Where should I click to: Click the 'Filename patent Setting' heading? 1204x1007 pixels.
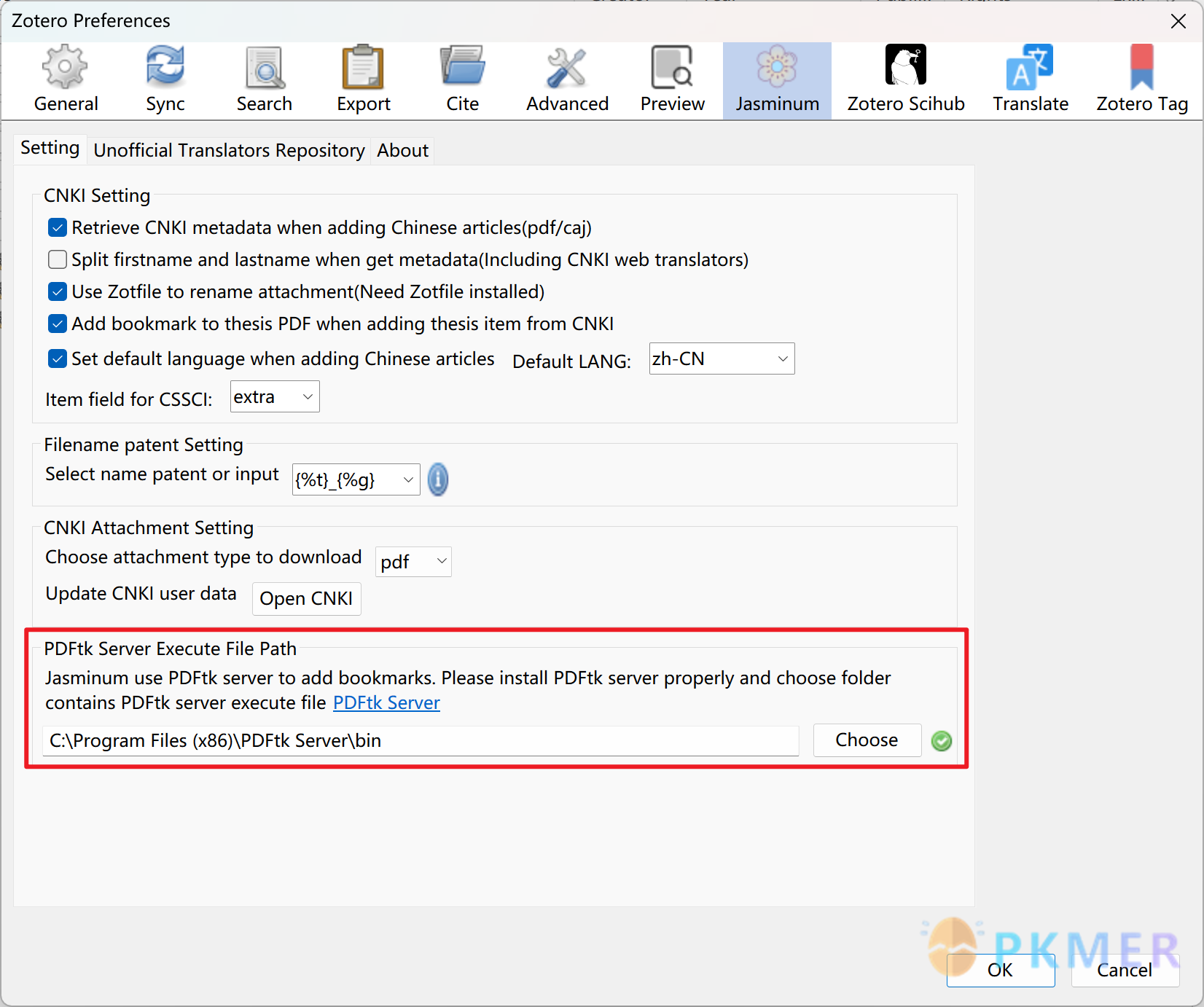144,445
